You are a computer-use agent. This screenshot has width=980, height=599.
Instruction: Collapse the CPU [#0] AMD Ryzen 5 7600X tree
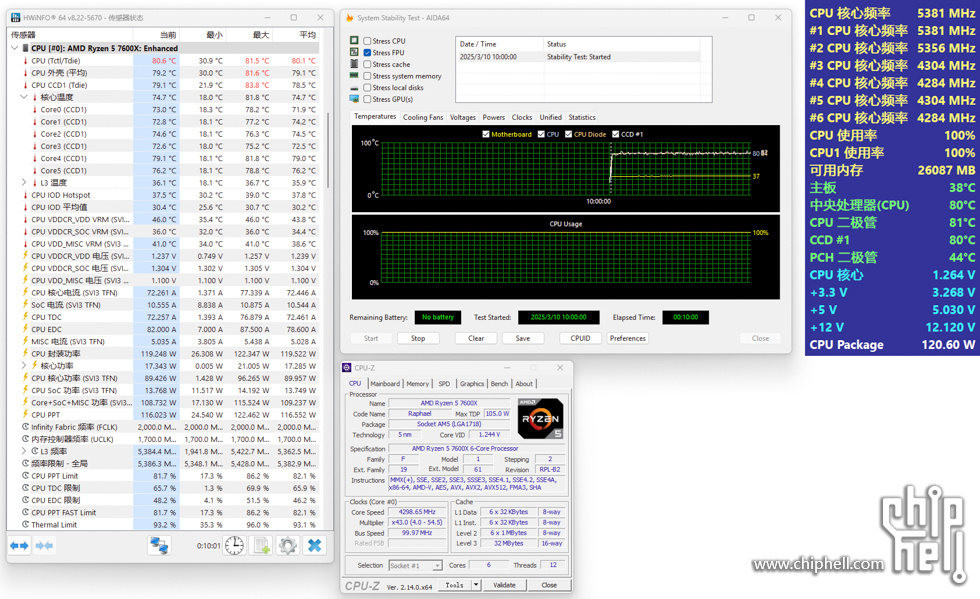pyautogui.click(x=14, y=48)
